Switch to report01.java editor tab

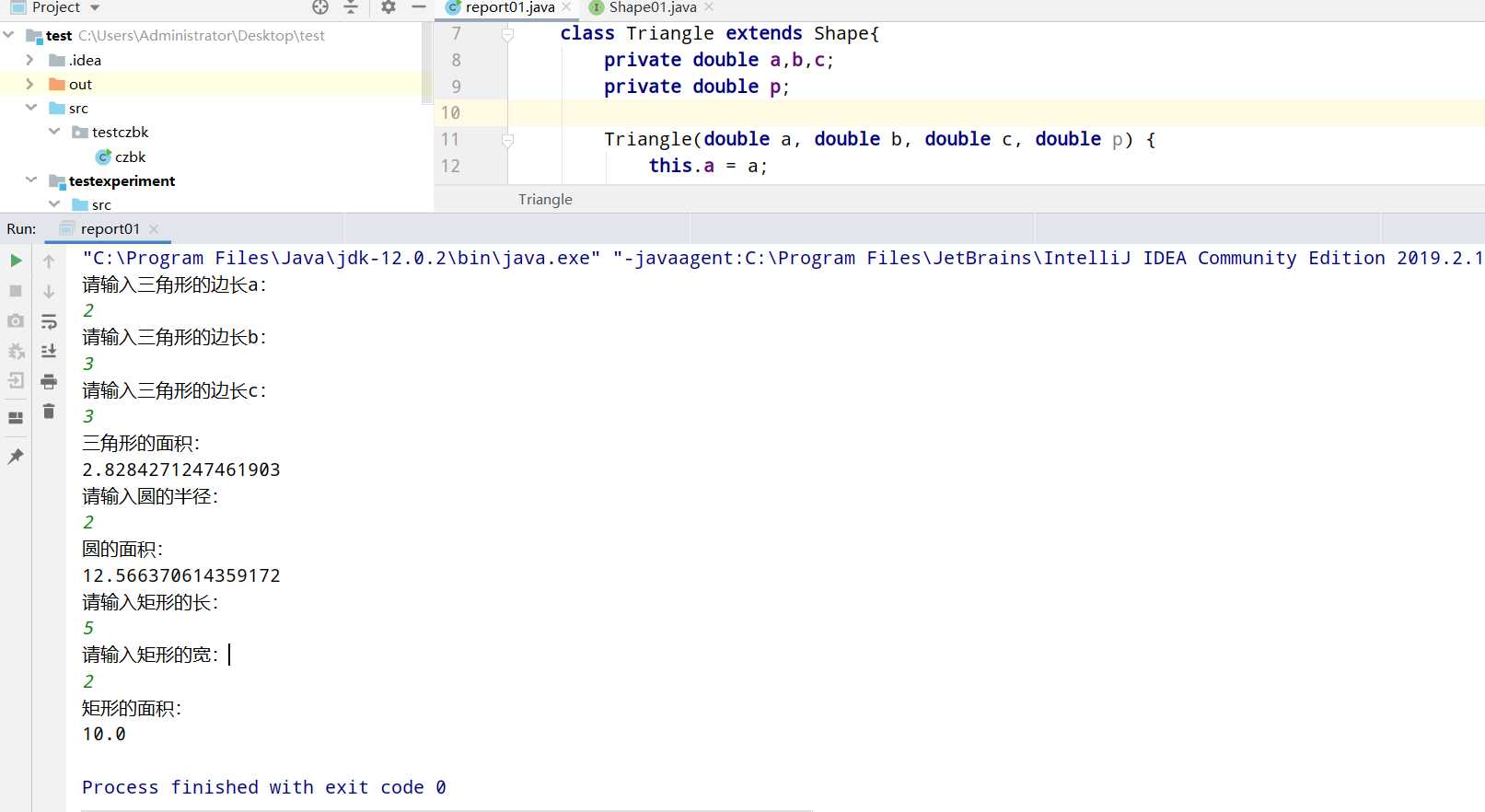[510, 7]
